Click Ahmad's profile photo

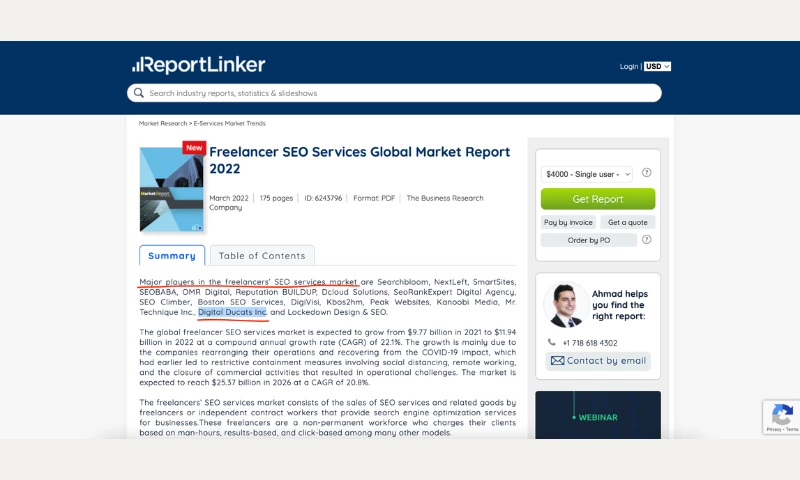(566, 305)
